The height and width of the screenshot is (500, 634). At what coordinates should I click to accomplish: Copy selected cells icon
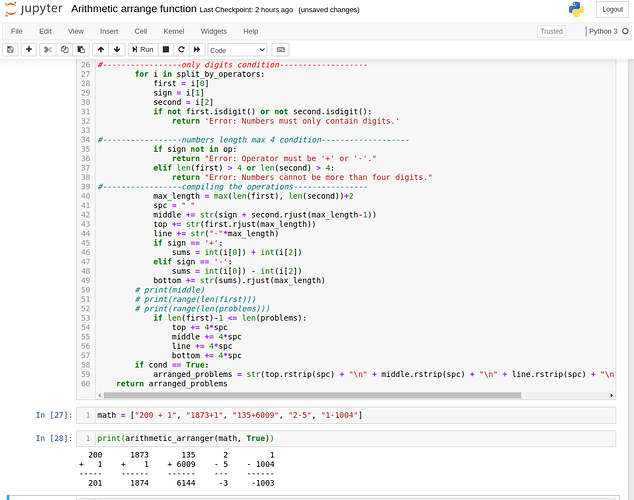64,49
